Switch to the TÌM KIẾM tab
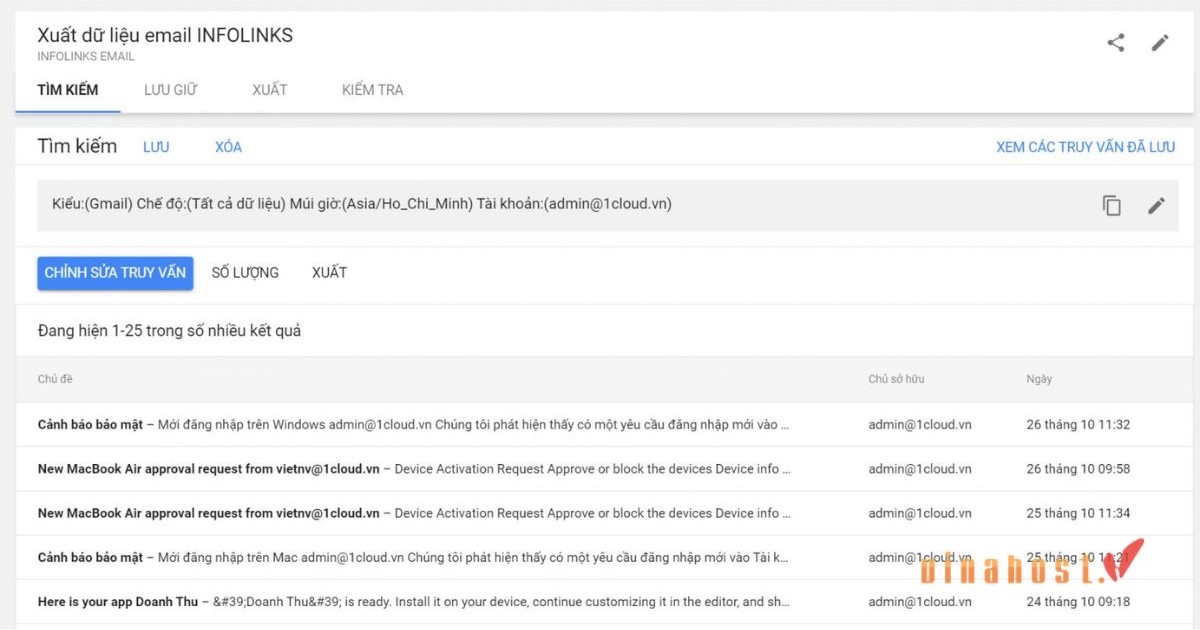Viewport: 1200px width, 630px height. (68, 90)
